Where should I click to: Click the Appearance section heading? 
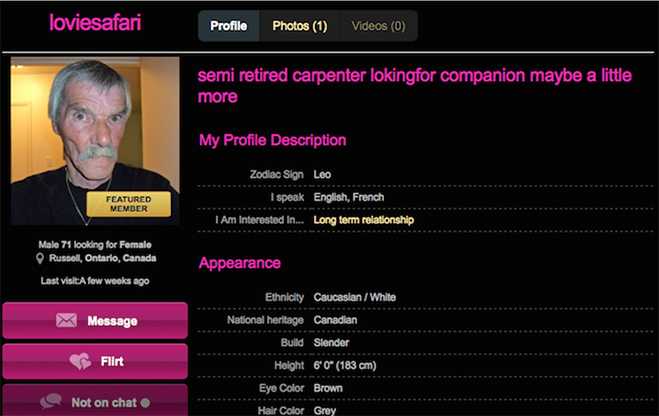[x=239, y=263]
